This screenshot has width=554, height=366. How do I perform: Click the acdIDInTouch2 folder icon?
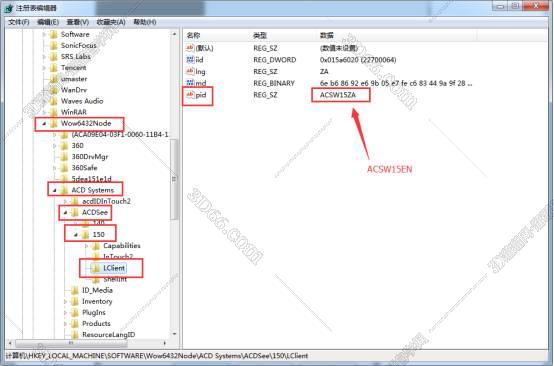[75, 201]
